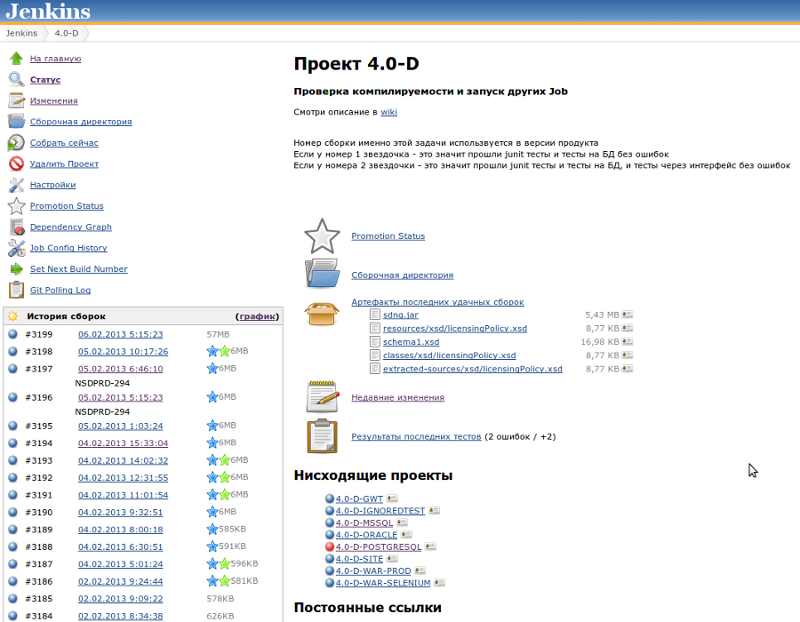Open the 4.0-D-SITE downstream project

coord(359,559)
